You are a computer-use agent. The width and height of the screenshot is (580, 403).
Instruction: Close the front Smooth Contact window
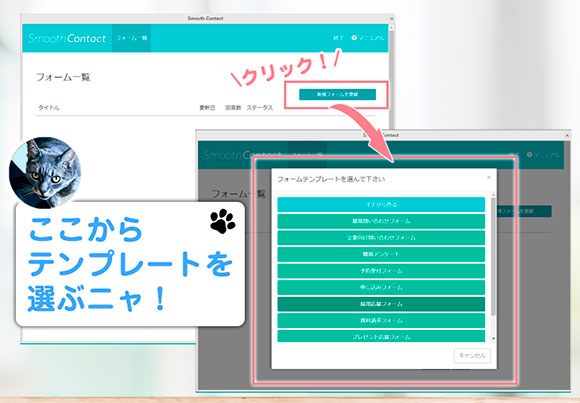pyautogui.click(x=567, y=135)
